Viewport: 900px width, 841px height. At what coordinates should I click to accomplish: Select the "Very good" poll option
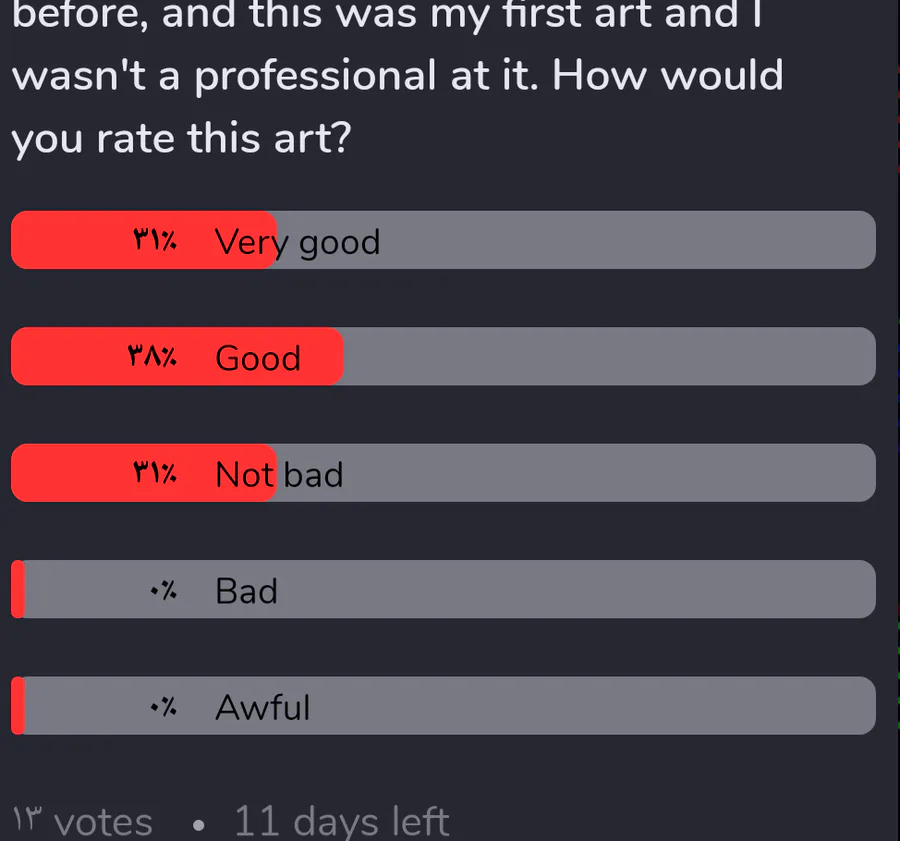(x=443, y=240)
